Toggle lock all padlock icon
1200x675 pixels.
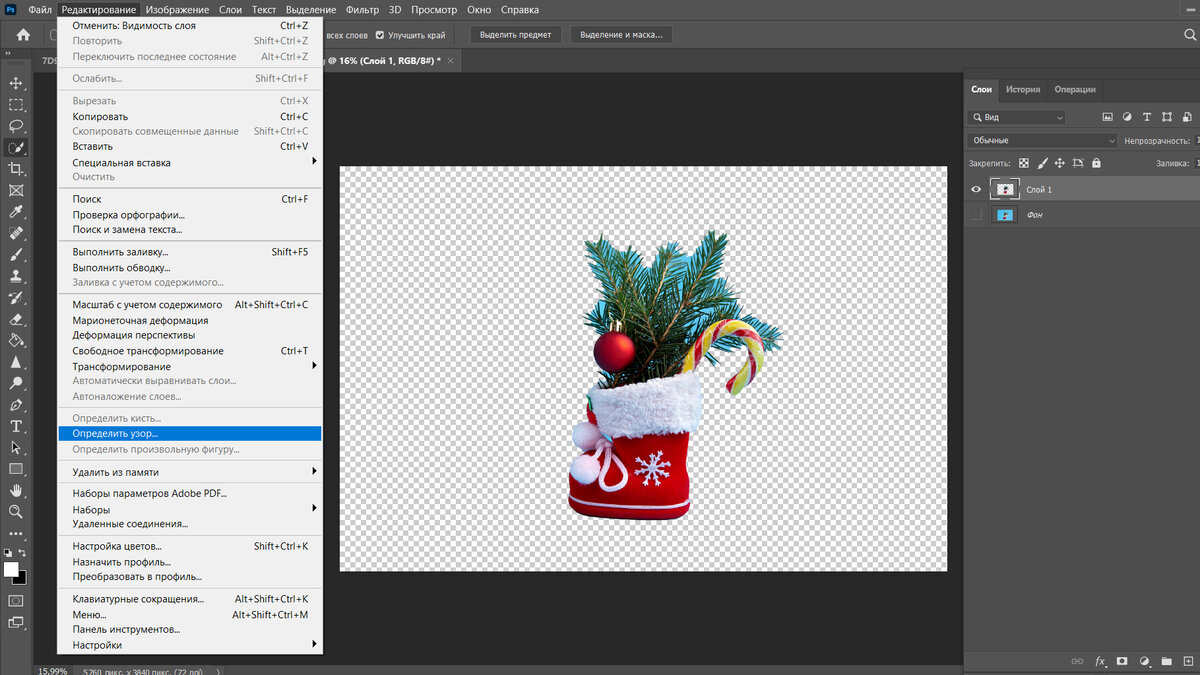tap(1096, 163)
